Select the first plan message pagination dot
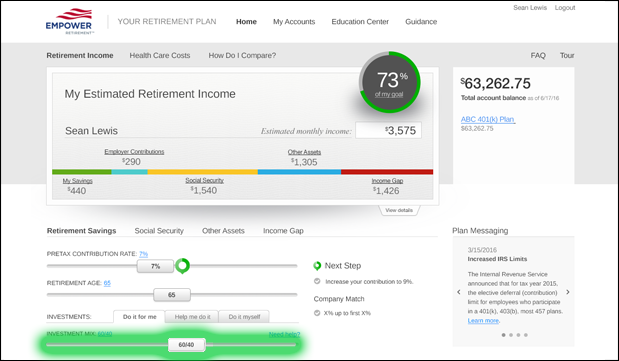The width and height of the screenshot is (619, 361). (503, 335)
